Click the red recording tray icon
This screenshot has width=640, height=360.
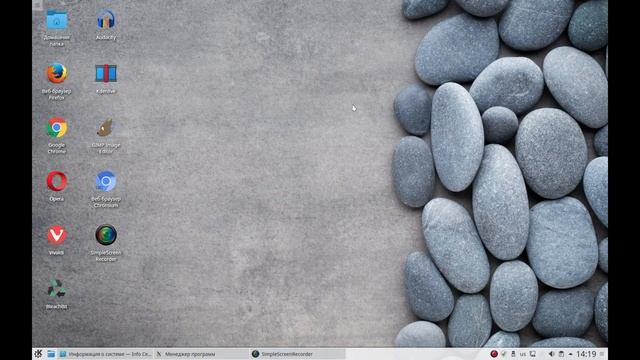coord(494,354)
